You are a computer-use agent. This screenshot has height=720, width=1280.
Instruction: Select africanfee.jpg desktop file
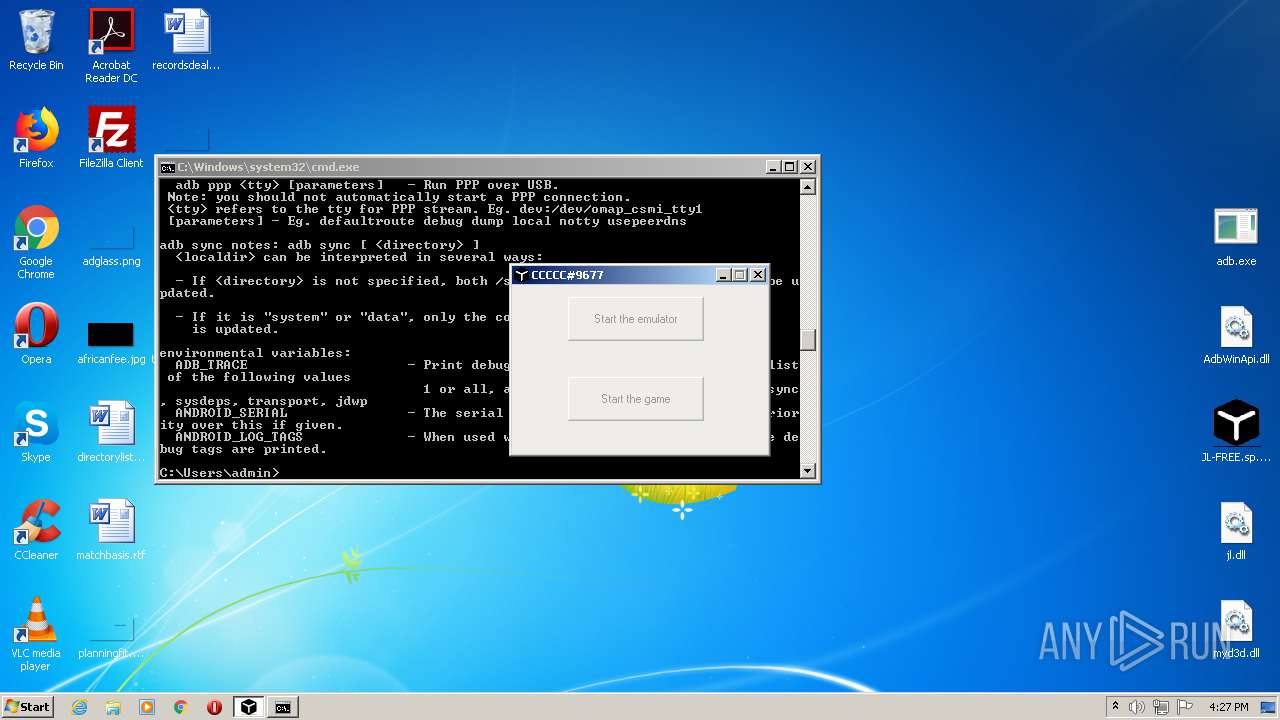tap(111, 342)
